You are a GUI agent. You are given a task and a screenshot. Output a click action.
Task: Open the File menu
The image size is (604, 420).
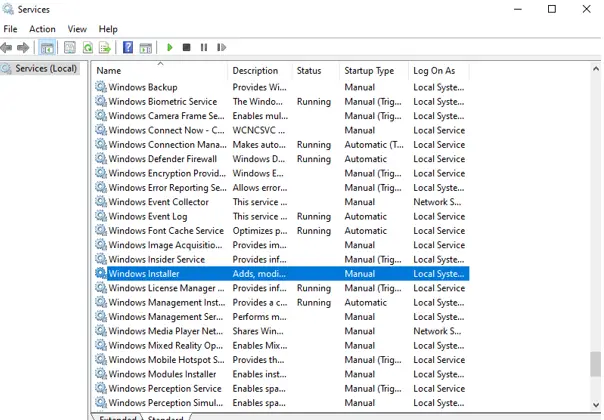tap(10, 29)
